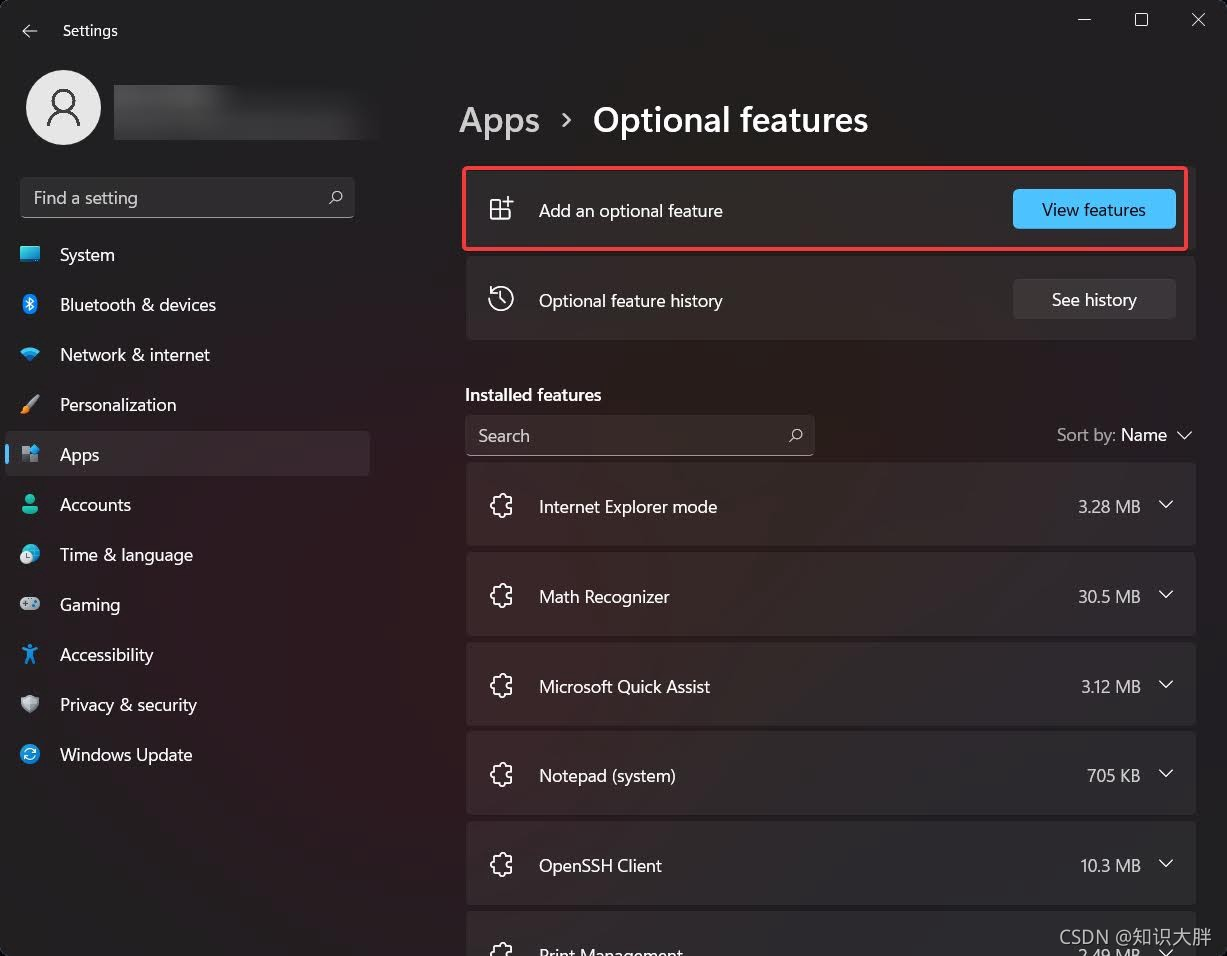
Task: Click the Internet Explorer mode label
Action: [x=628, y=507]
